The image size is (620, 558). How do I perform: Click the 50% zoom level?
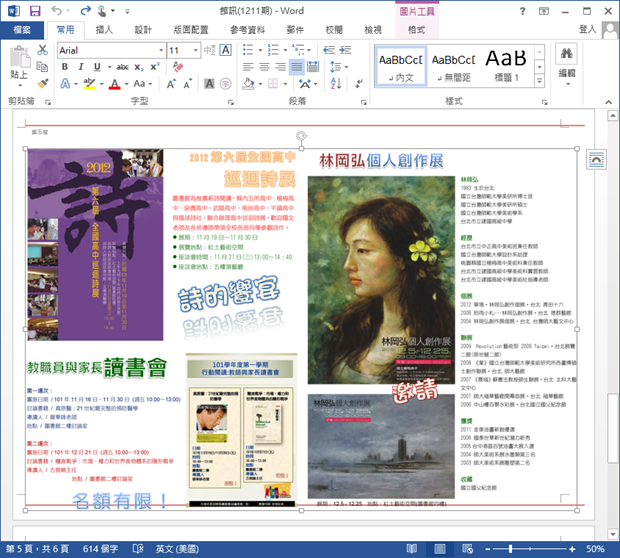[x=595, y=549]
